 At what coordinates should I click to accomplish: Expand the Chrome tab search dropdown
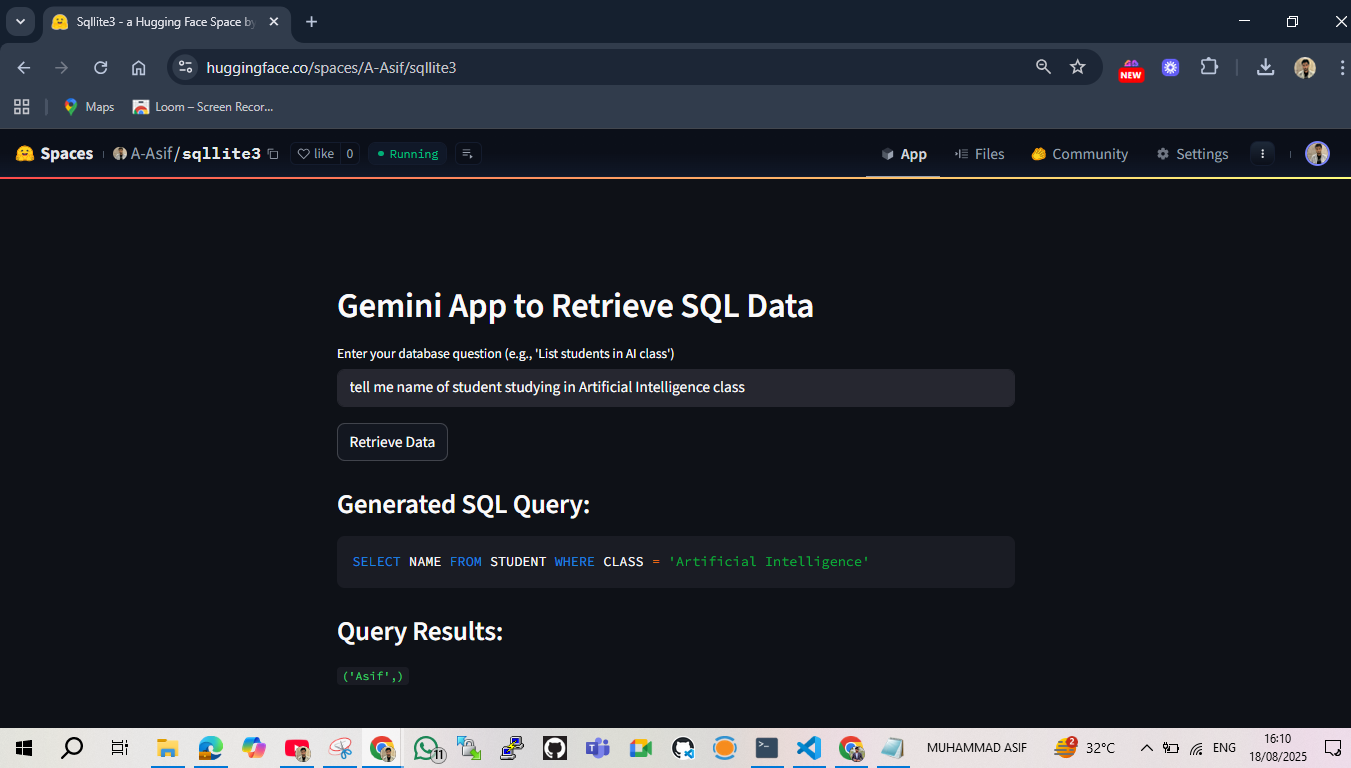click(x=20, y=22)
